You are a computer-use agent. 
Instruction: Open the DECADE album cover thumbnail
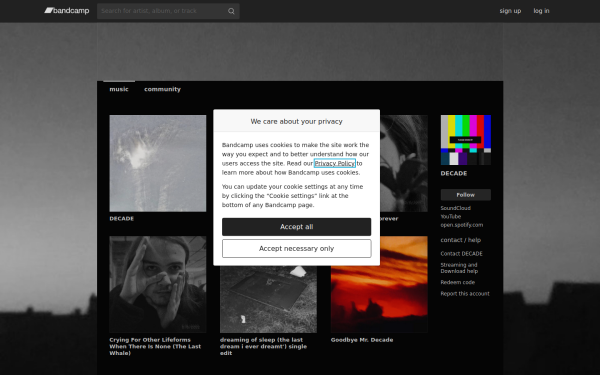158,163
